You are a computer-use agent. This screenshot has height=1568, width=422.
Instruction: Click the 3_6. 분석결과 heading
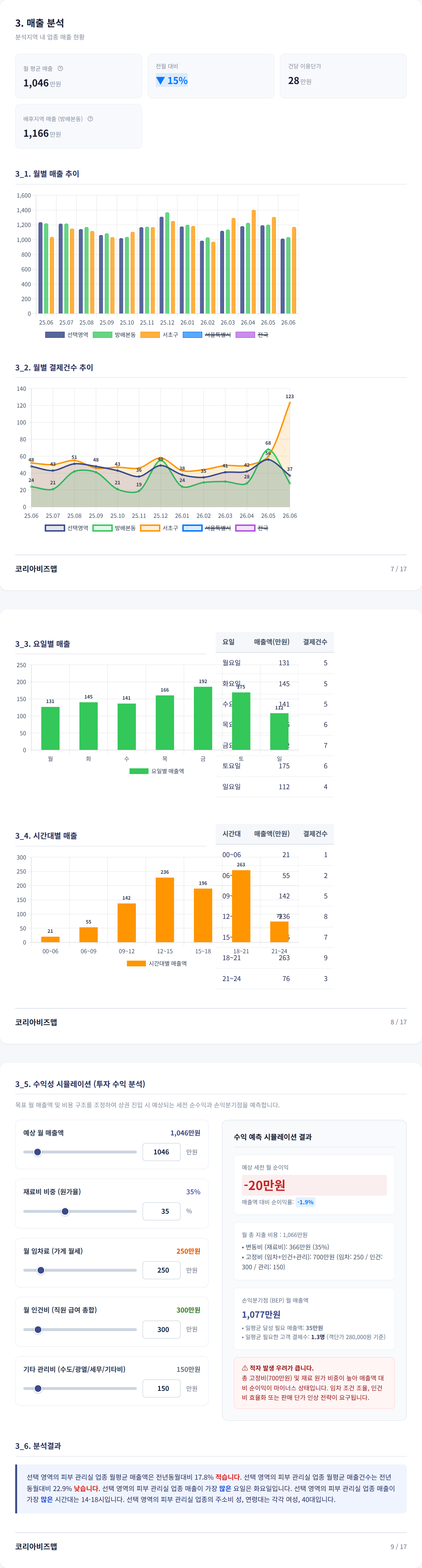tap(38, 1446)
